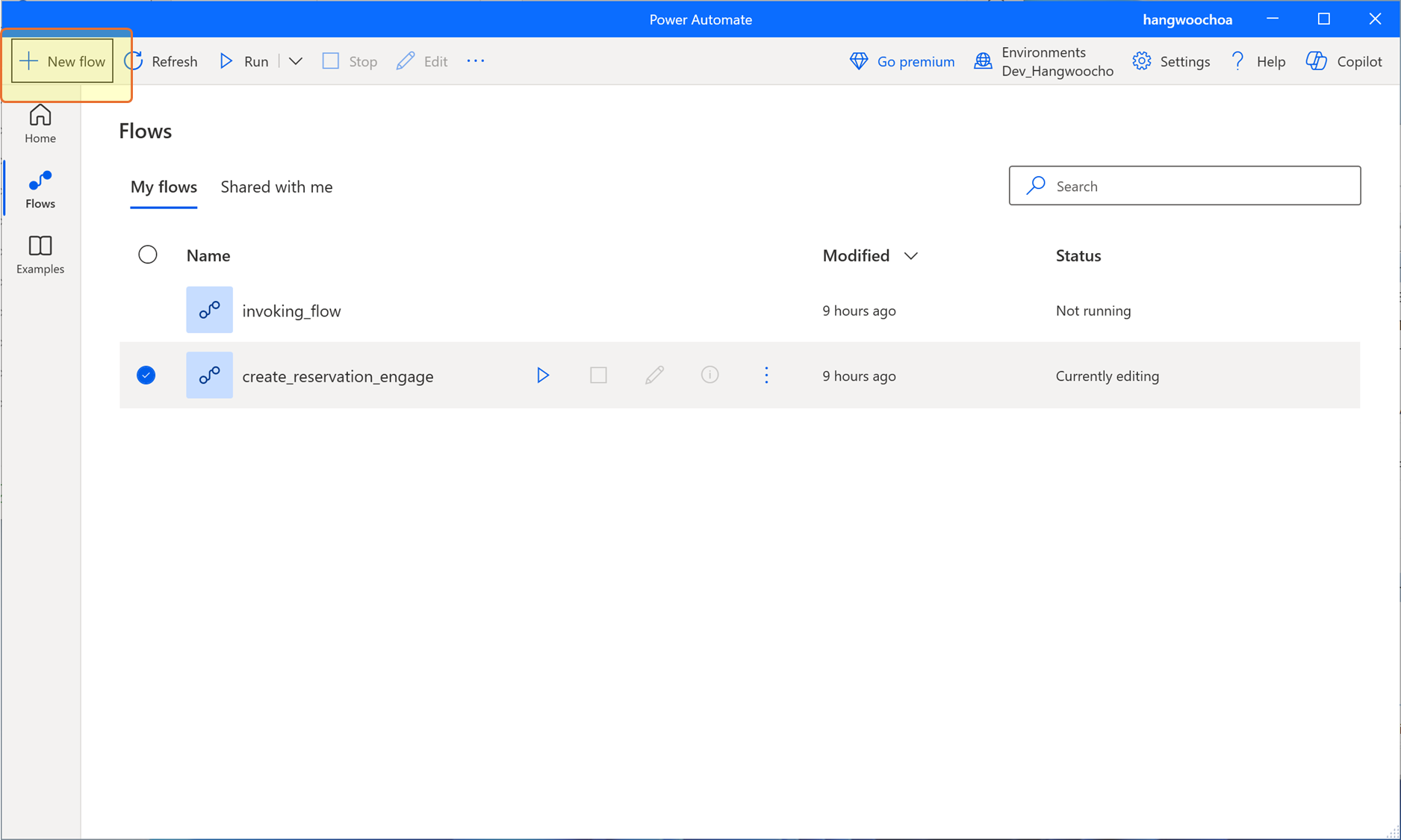This screenshot has width=1401, height=840.
Task: Expand the Run dropdown arrow
Action: [296, 61]
